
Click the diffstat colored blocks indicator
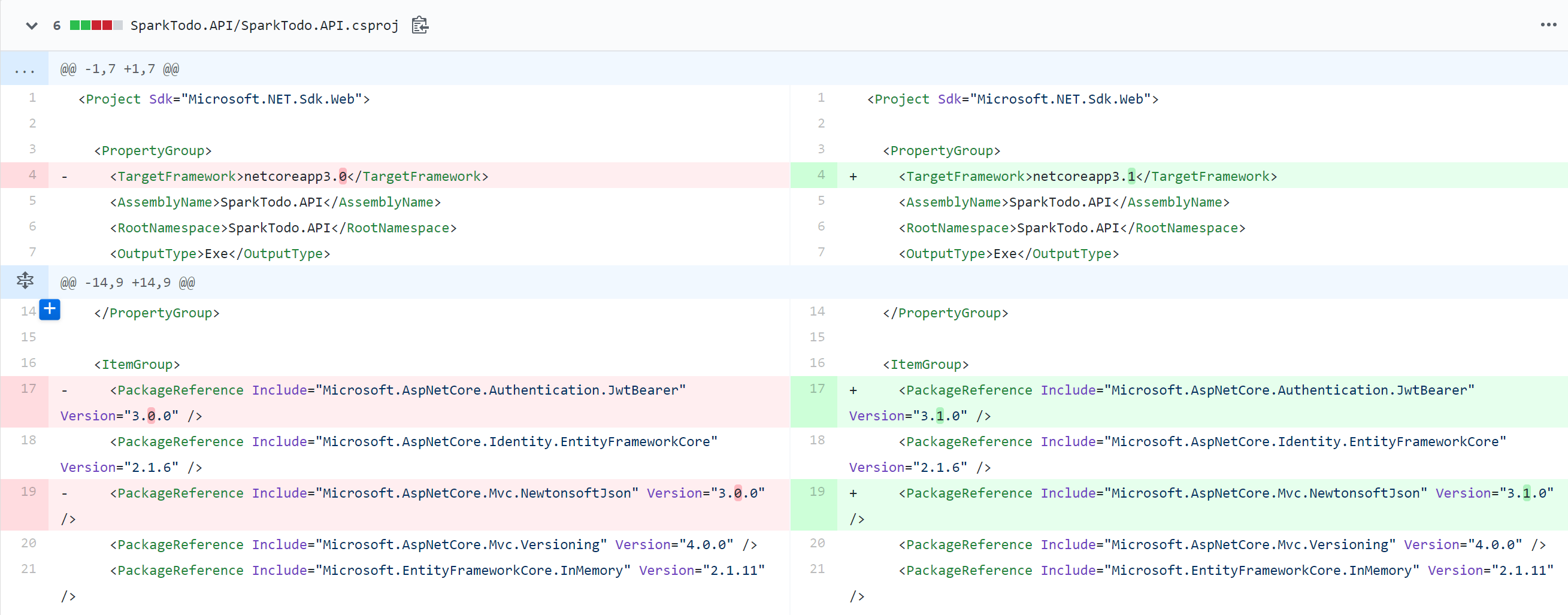[x=96, y=26]
